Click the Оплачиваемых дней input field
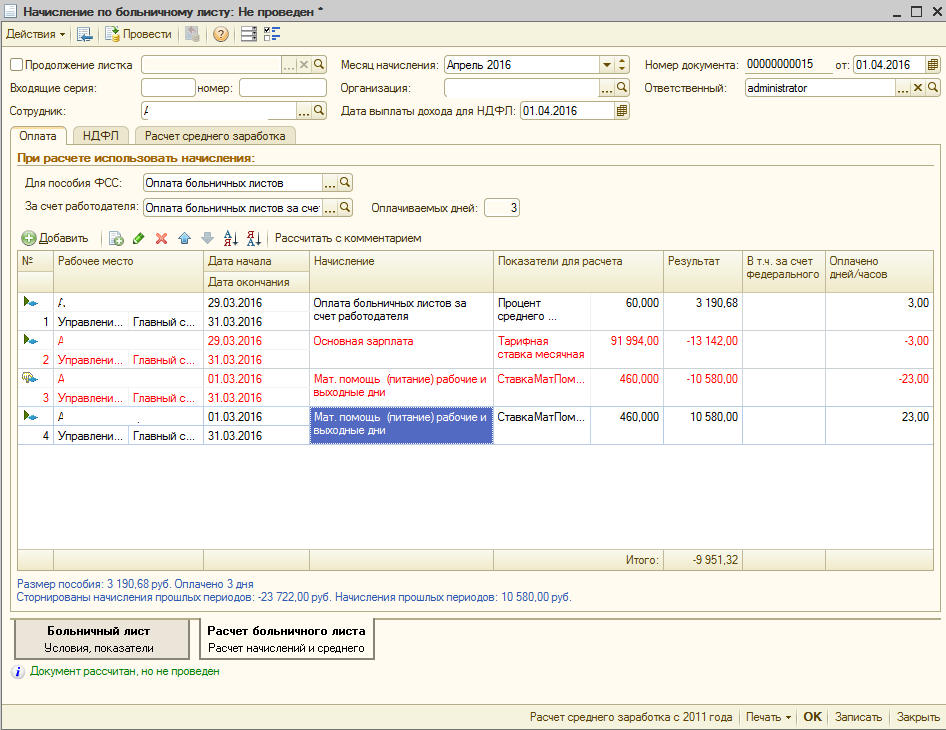The image size is (946, 730). click(502, 208)
